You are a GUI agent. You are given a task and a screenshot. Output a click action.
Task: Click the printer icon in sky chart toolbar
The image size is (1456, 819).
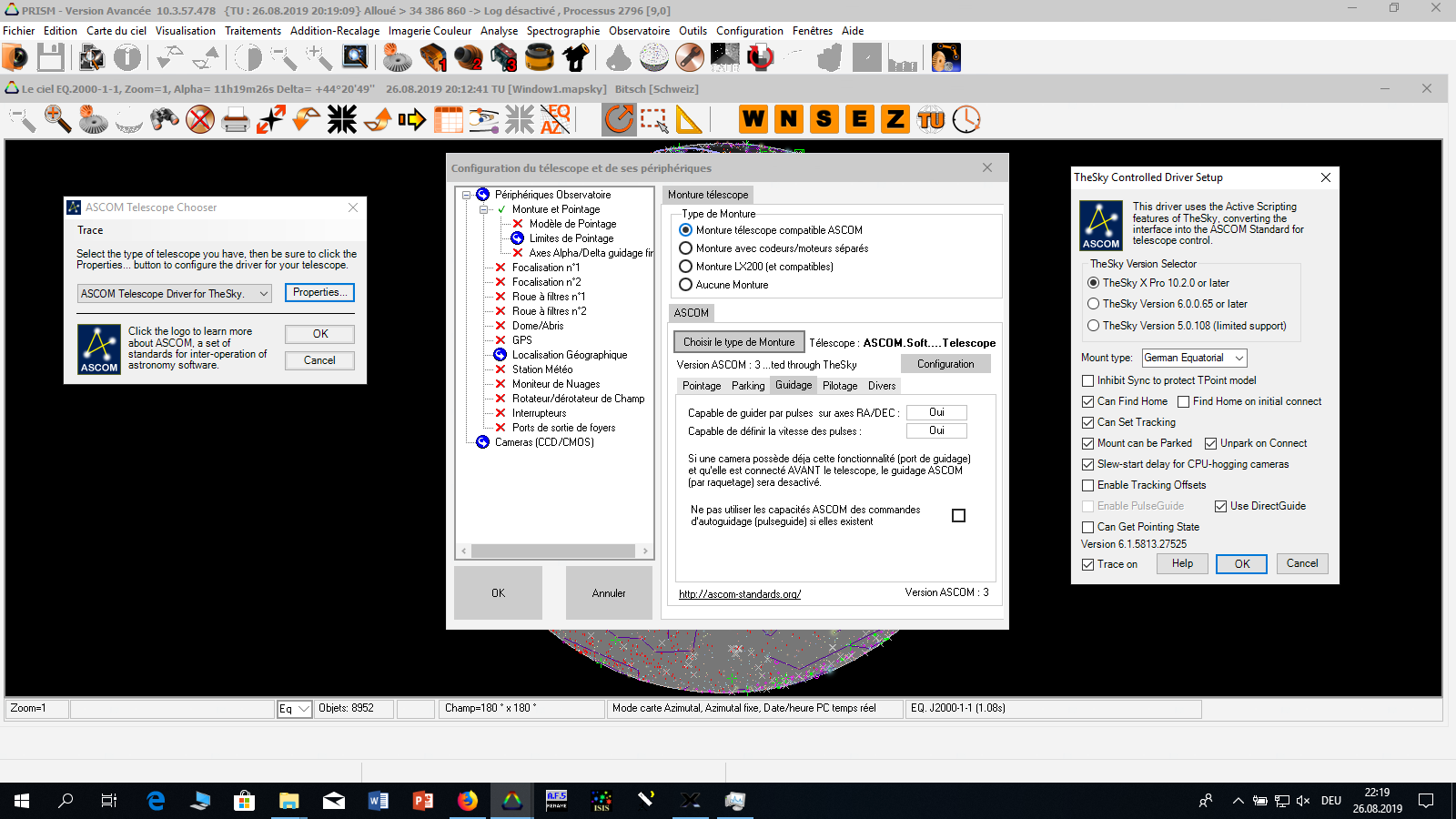pos(235,119)
